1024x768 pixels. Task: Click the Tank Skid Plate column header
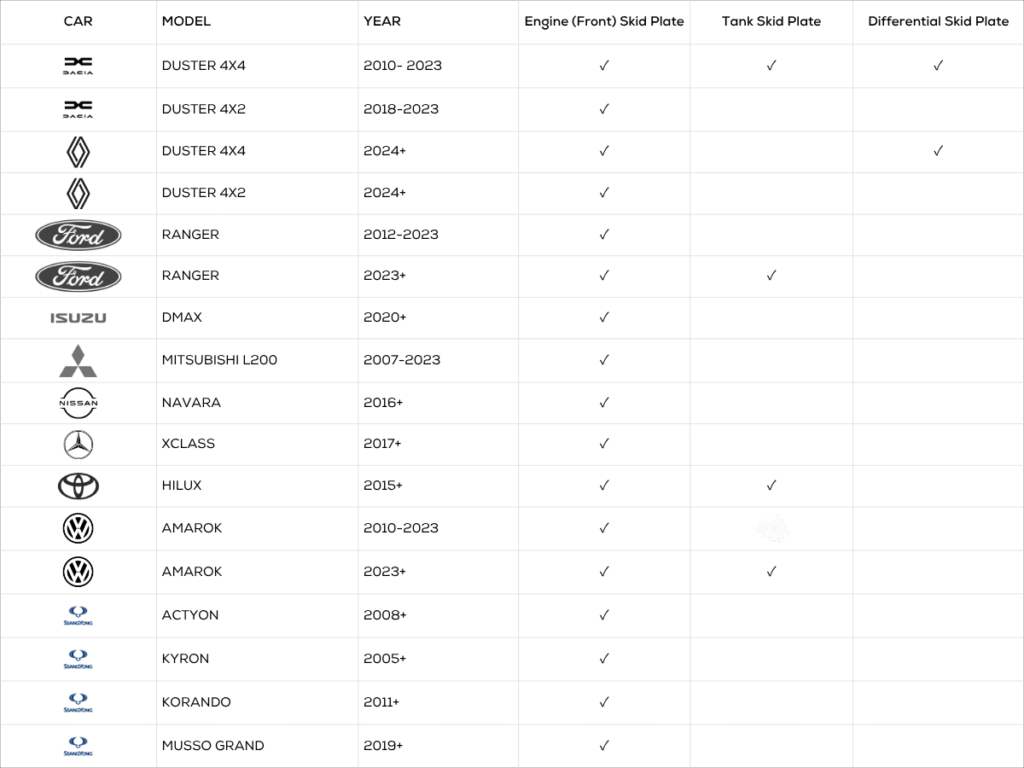(x=771, y=21)
